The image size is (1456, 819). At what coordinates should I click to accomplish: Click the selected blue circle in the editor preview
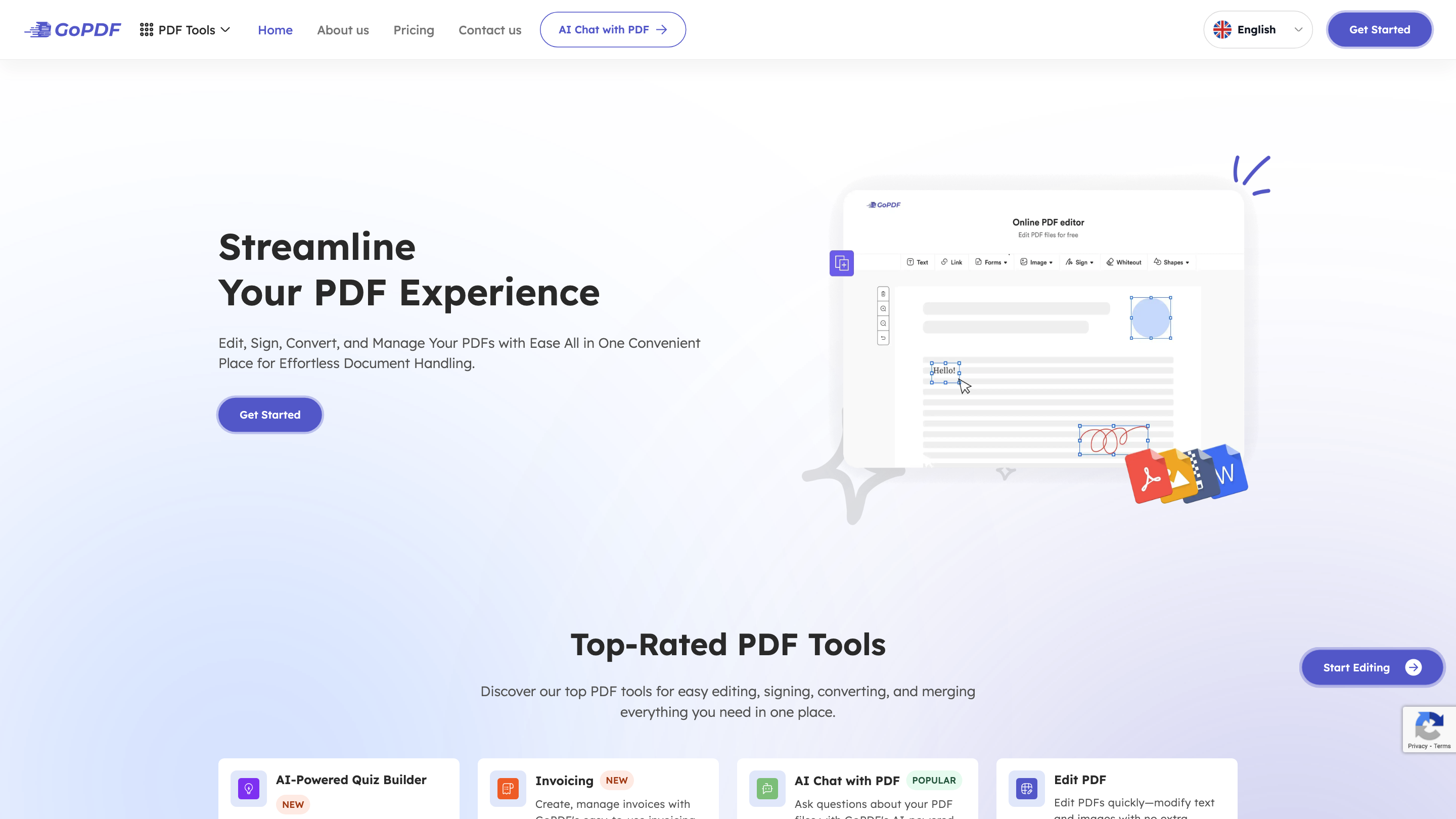click(1151, 318)
